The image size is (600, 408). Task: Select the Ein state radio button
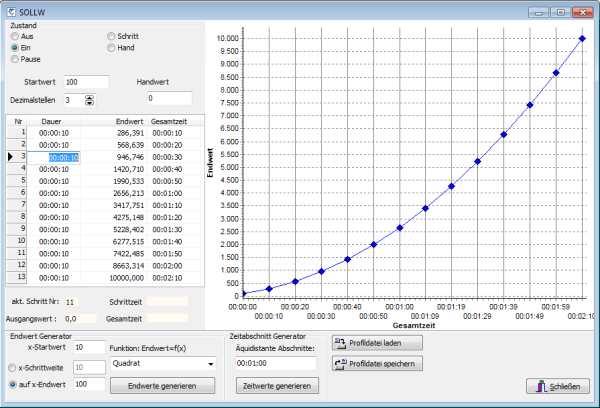(15, 48)
